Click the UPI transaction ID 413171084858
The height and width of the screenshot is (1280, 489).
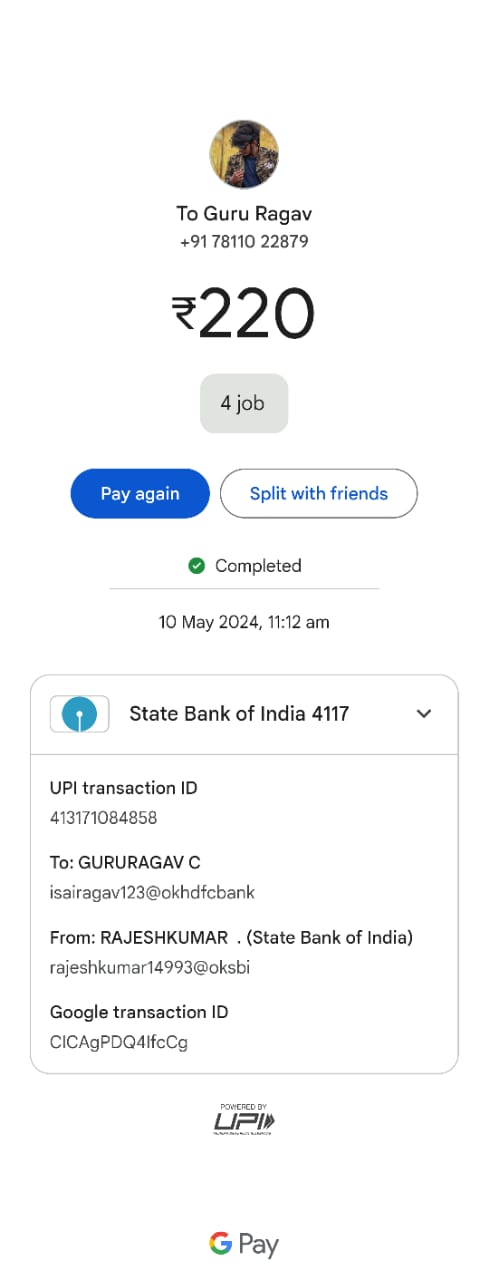click(x=104, y=818)
